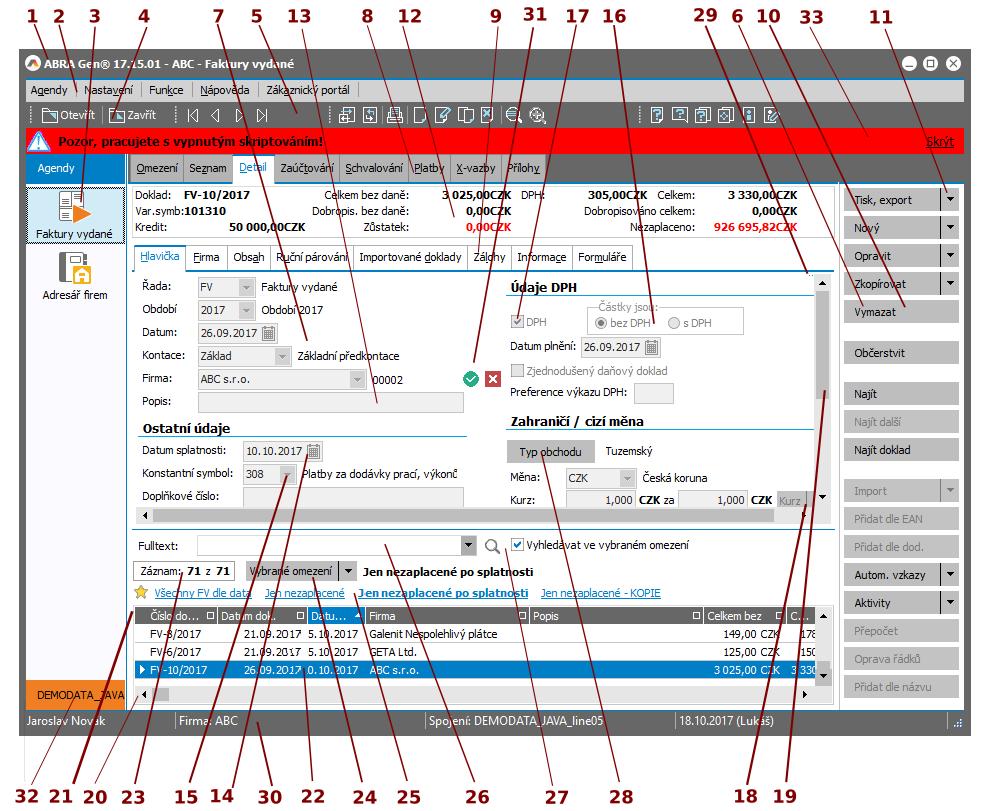Open calendar picker for Datum field
Image resolution: width=983 pixels, height=811 pixels.
[268, 333]
